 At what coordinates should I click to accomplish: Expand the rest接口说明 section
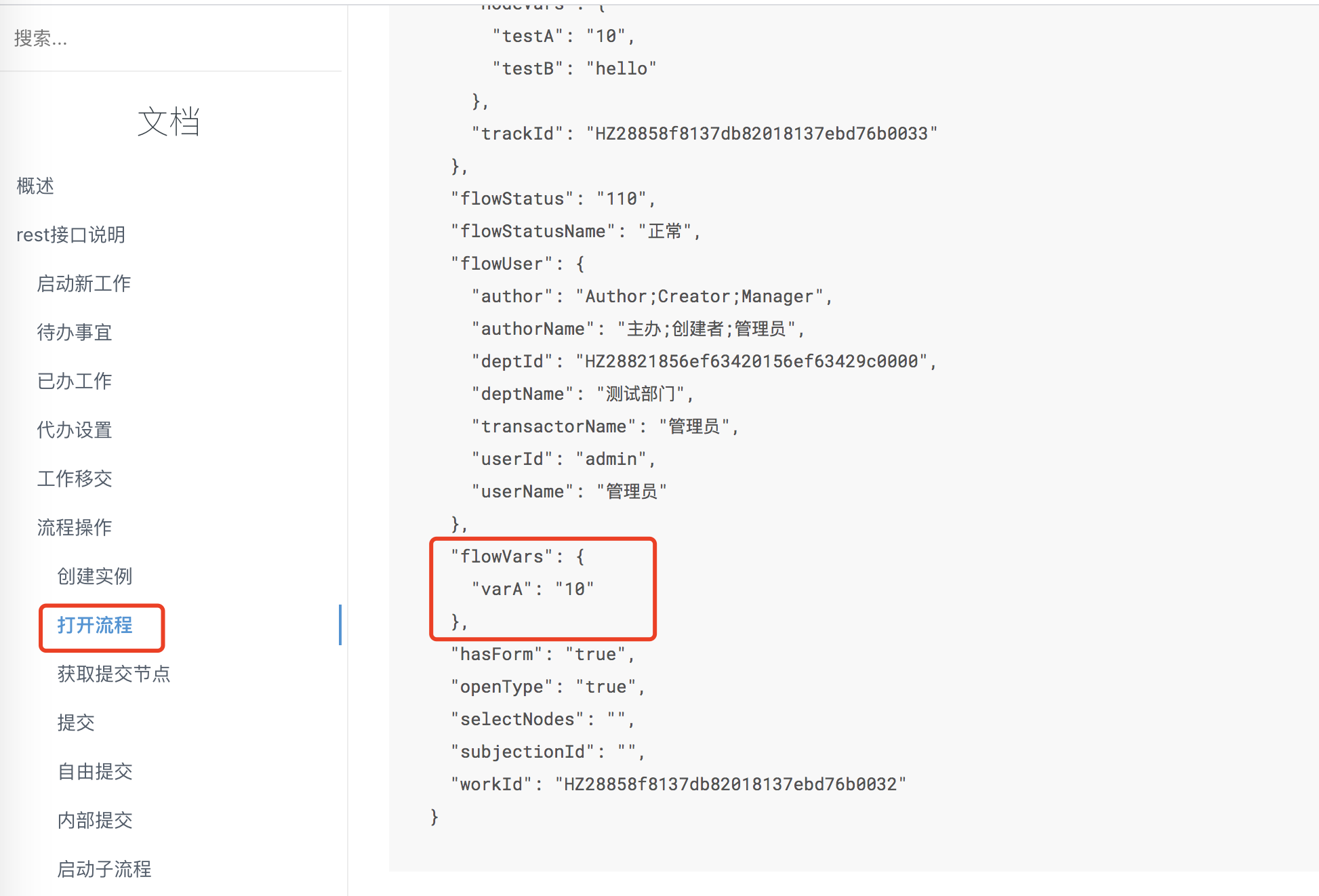[70, 235]
